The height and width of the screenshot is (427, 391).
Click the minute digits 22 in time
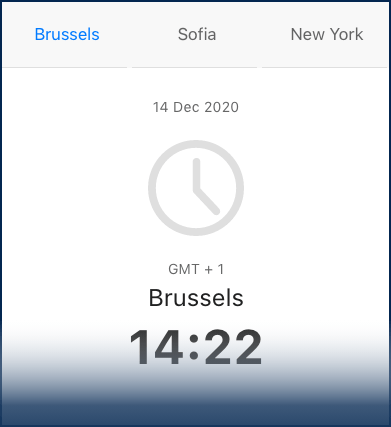233,347
